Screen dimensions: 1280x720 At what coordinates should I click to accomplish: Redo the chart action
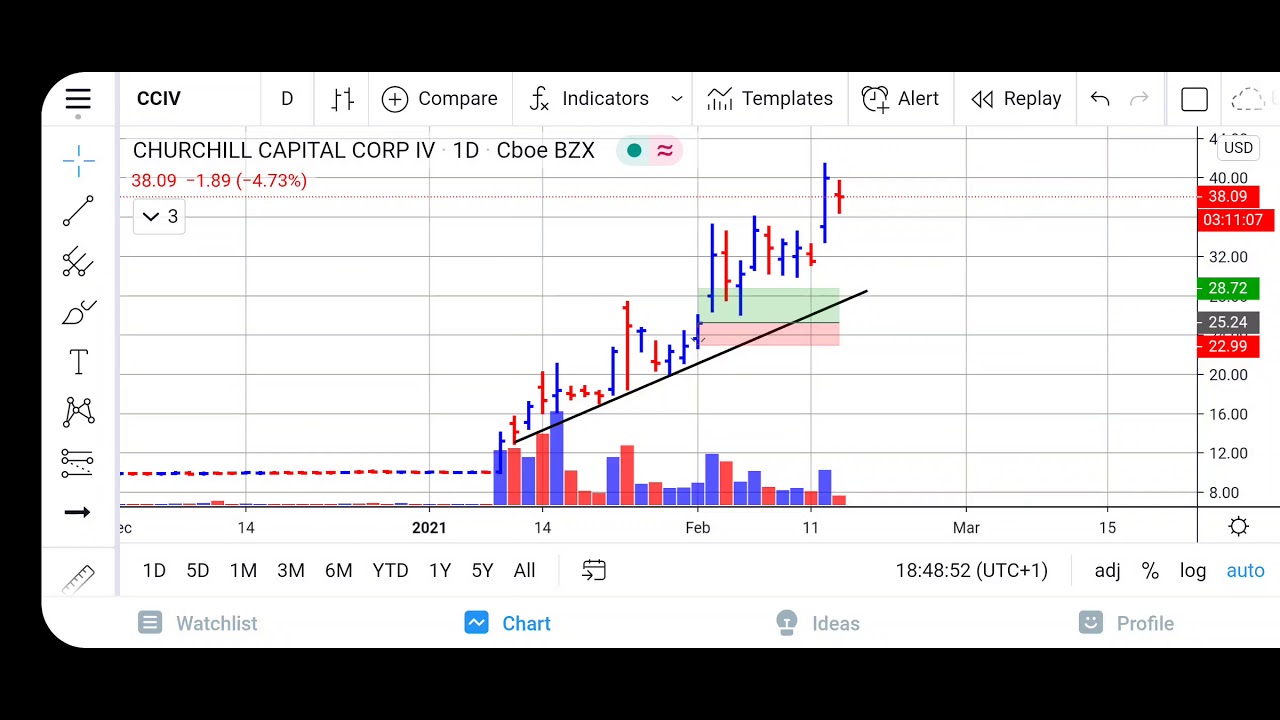click(x=1138, y=98)
